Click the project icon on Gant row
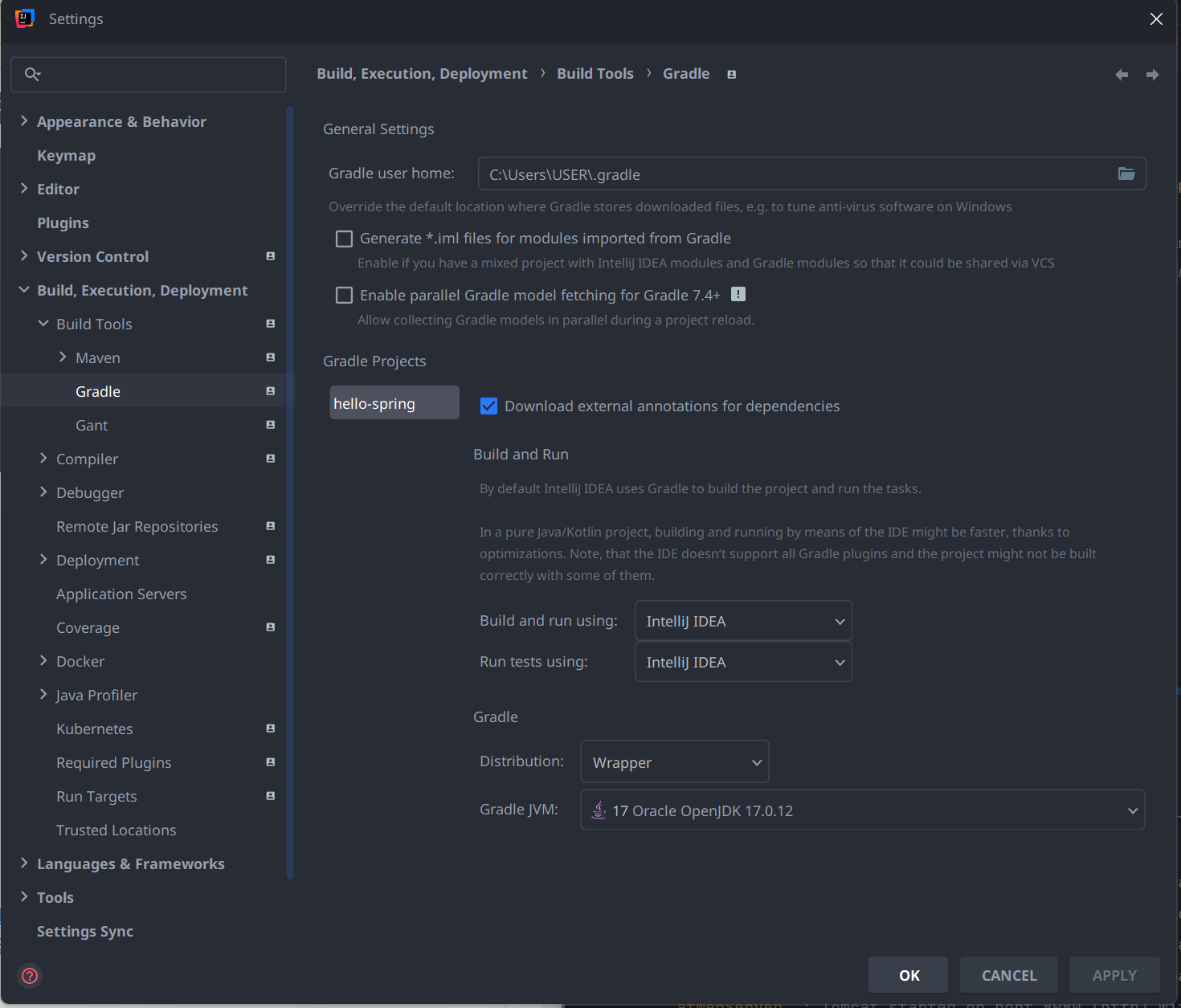Screen dimensions: 1181x1008 coord(271,425)
